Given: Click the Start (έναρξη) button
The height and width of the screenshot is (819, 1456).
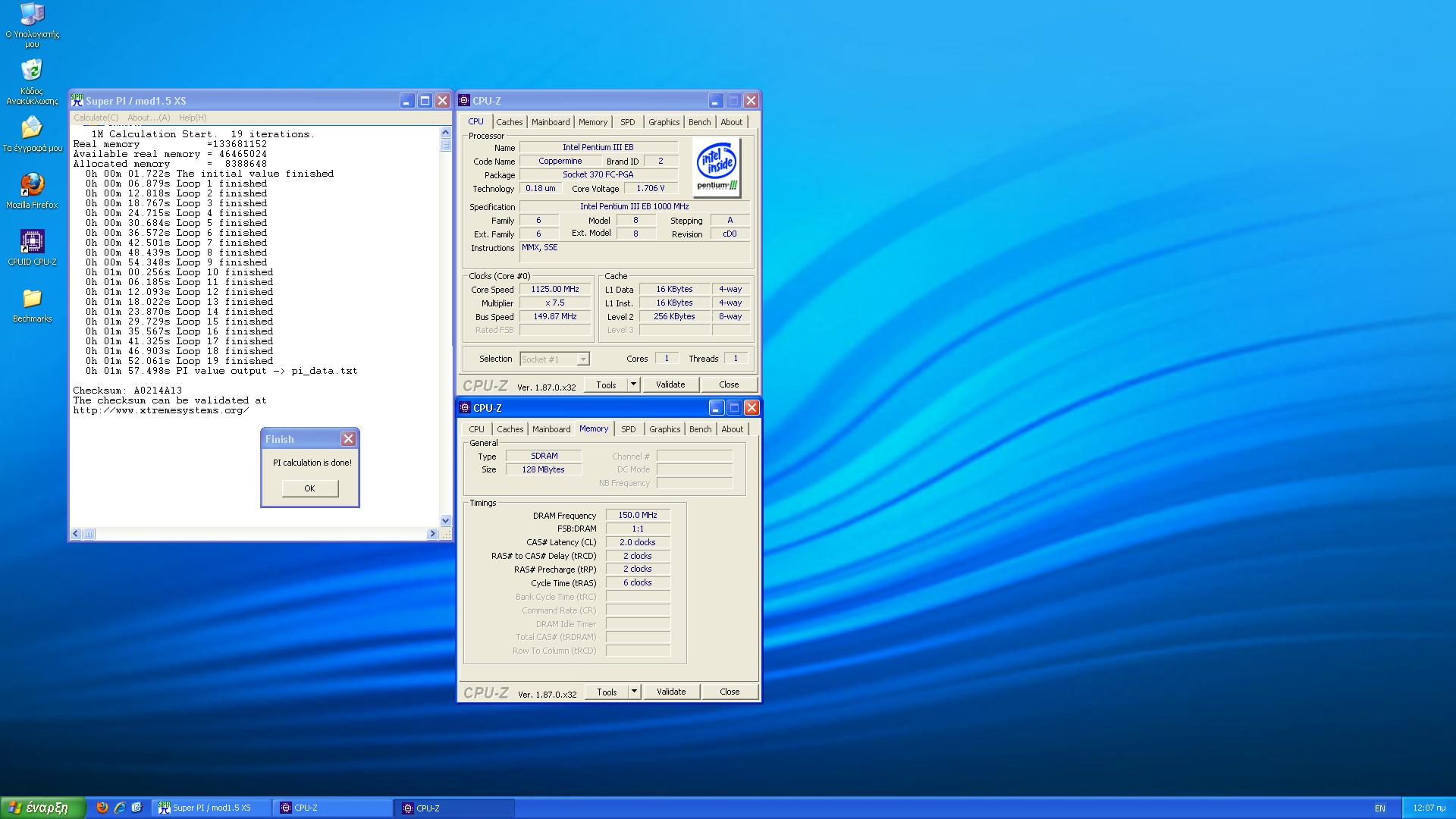Looking at the screenshot, I should [43, 808].
